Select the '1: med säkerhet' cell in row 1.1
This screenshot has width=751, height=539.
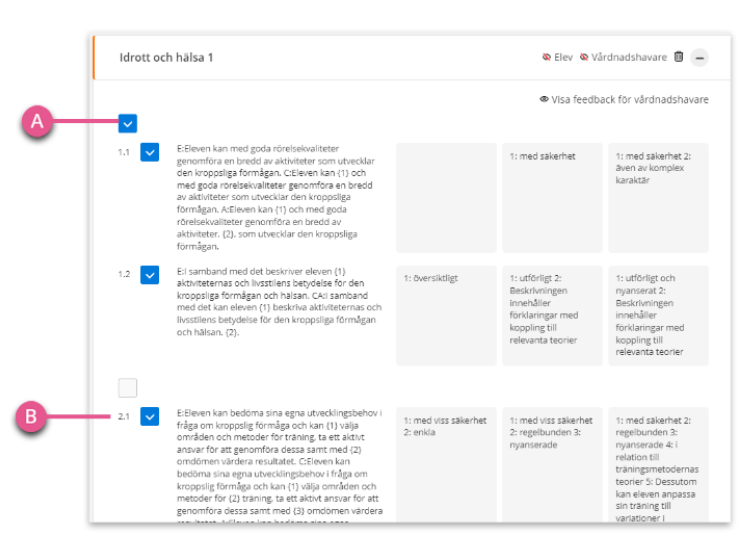point(552,198)
